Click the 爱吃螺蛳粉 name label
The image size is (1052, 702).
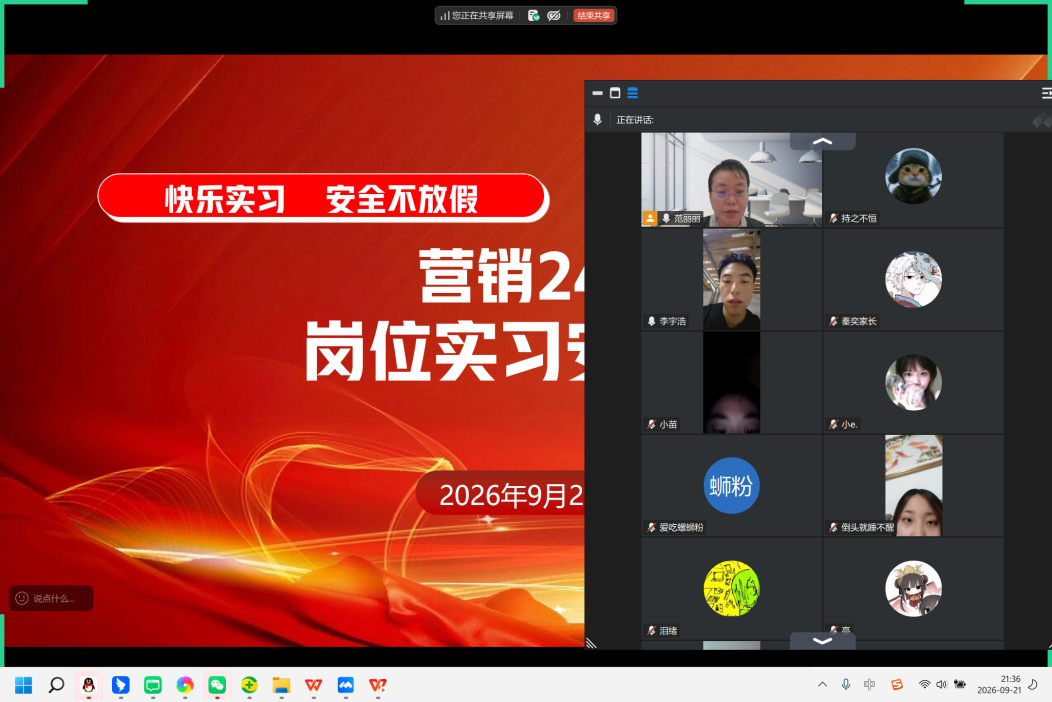[x=681, y=528]
